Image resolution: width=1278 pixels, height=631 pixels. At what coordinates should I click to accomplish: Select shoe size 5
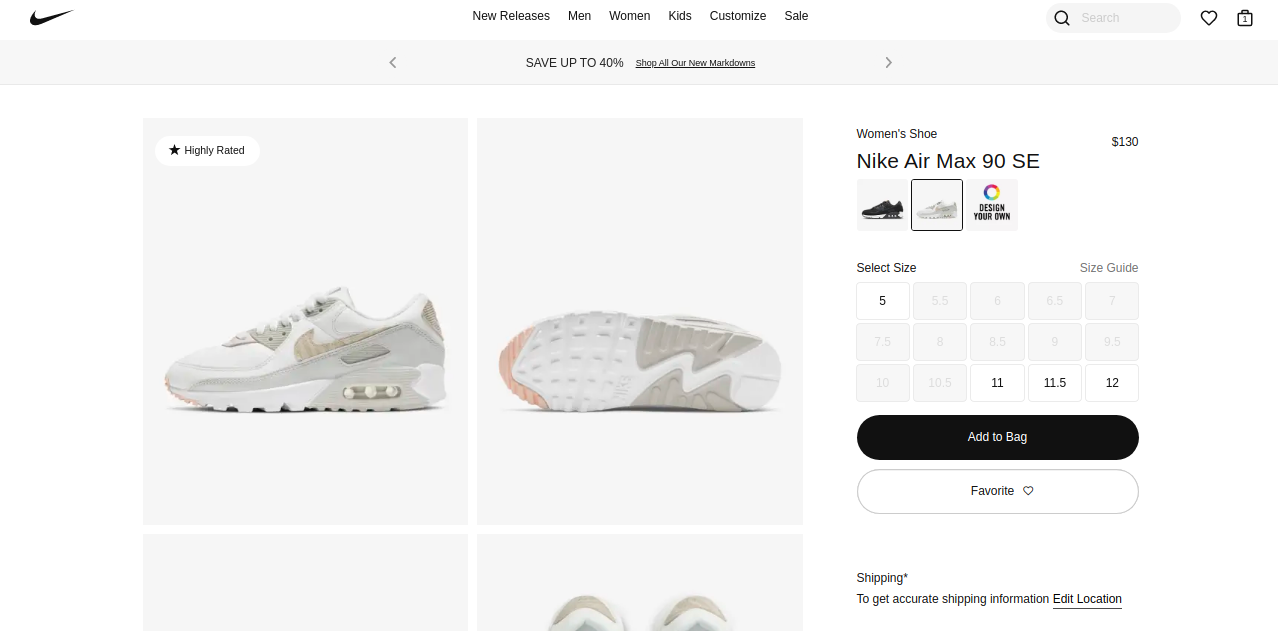(882, 300)
